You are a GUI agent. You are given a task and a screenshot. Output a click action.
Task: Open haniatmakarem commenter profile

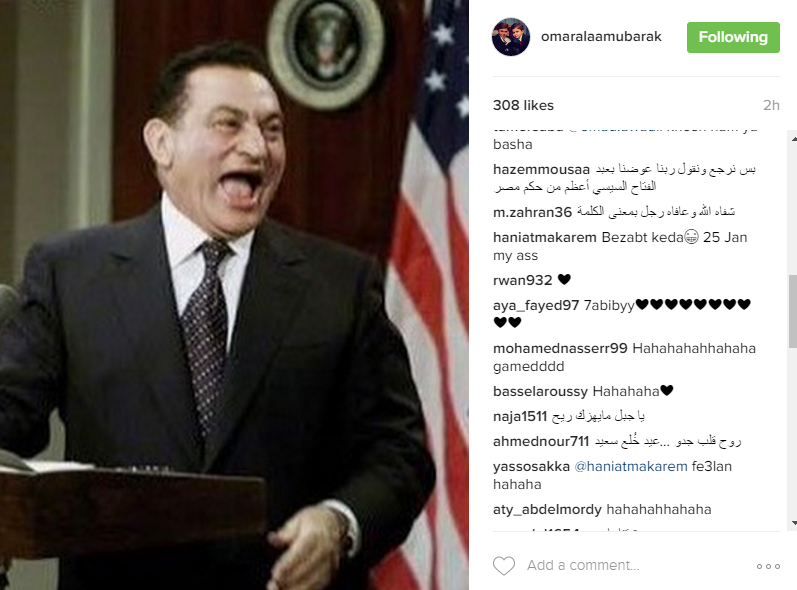point(544,237)
